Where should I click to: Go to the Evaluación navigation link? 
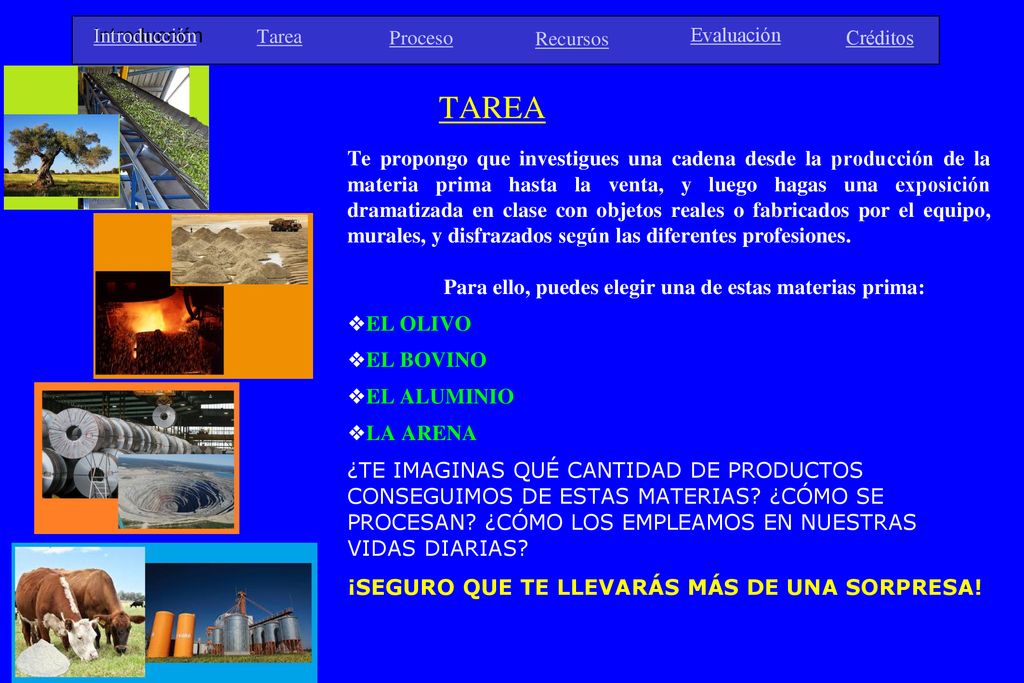pos(736,35)
